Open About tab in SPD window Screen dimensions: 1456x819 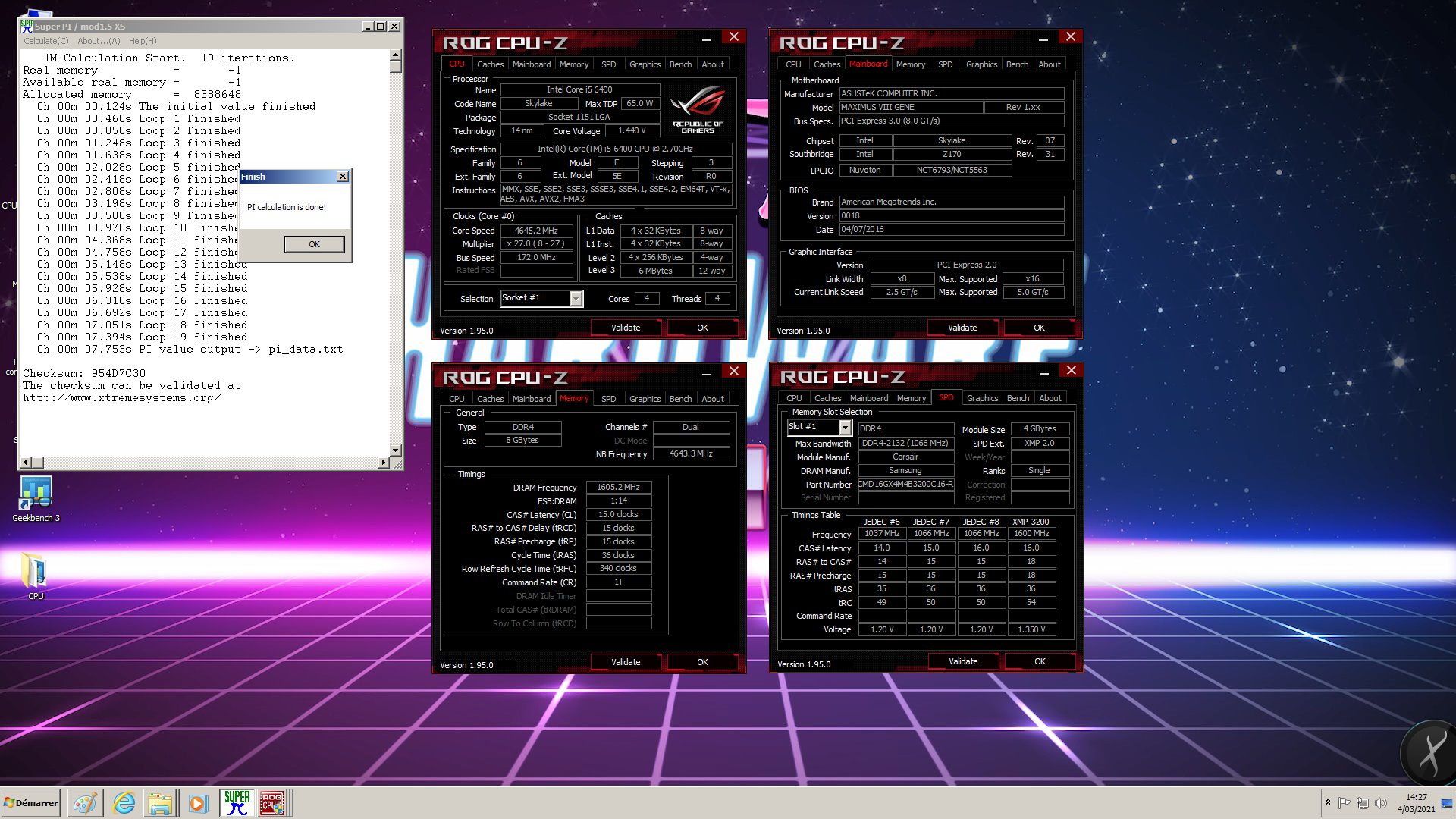pos(1050,398)
